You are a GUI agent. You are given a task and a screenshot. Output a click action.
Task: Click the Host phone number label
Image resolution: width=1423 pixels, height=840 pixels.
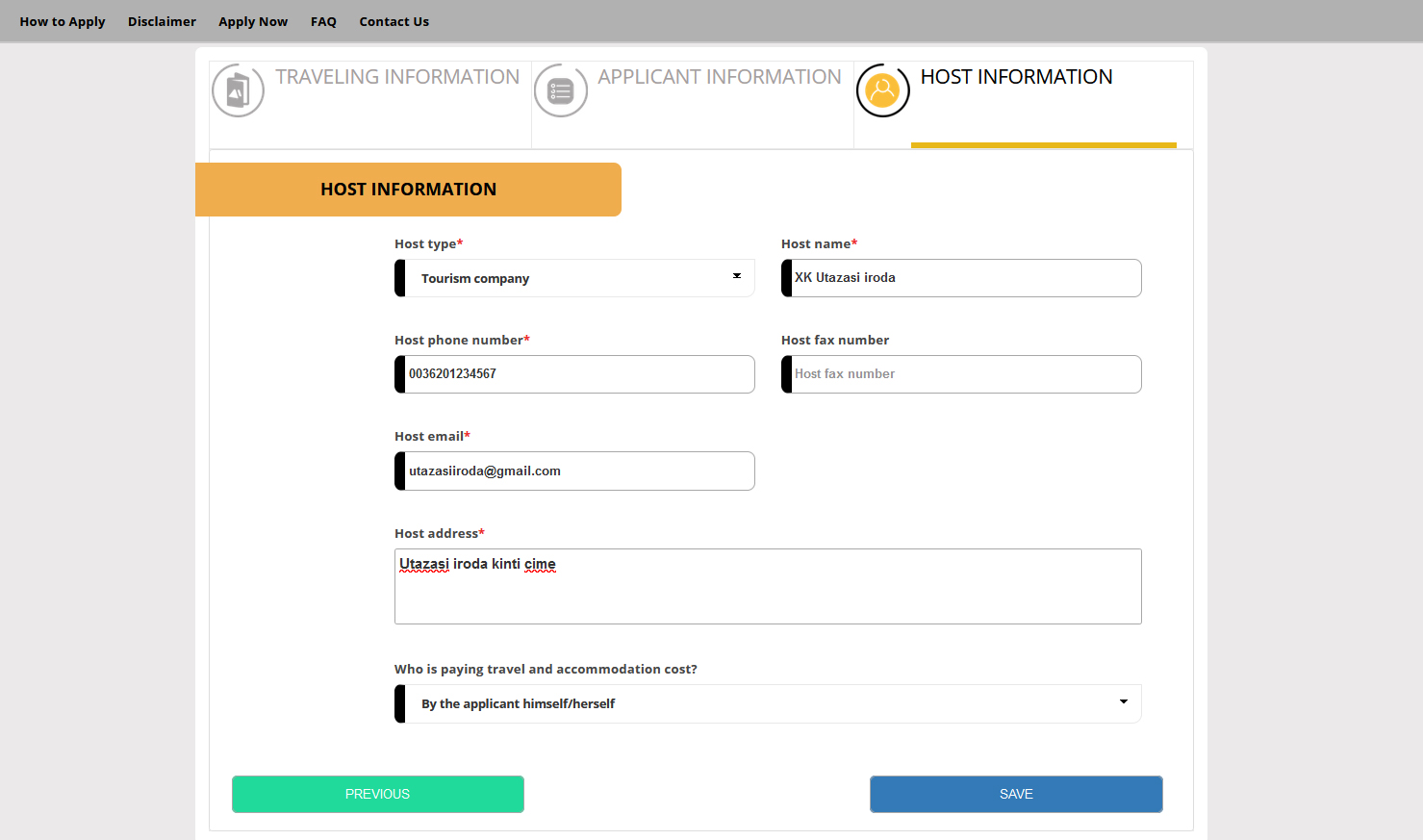tap(462, 340)
